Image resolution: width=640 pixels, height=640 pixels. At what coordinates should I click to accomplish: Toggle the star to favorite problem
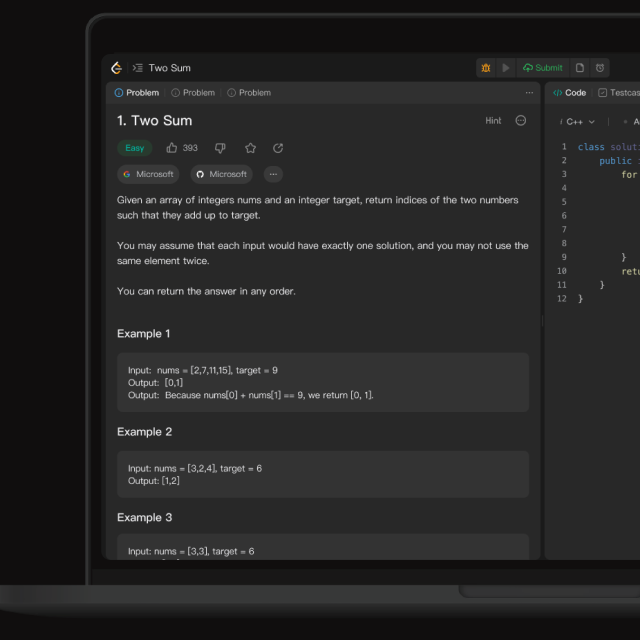click(250, 148)
